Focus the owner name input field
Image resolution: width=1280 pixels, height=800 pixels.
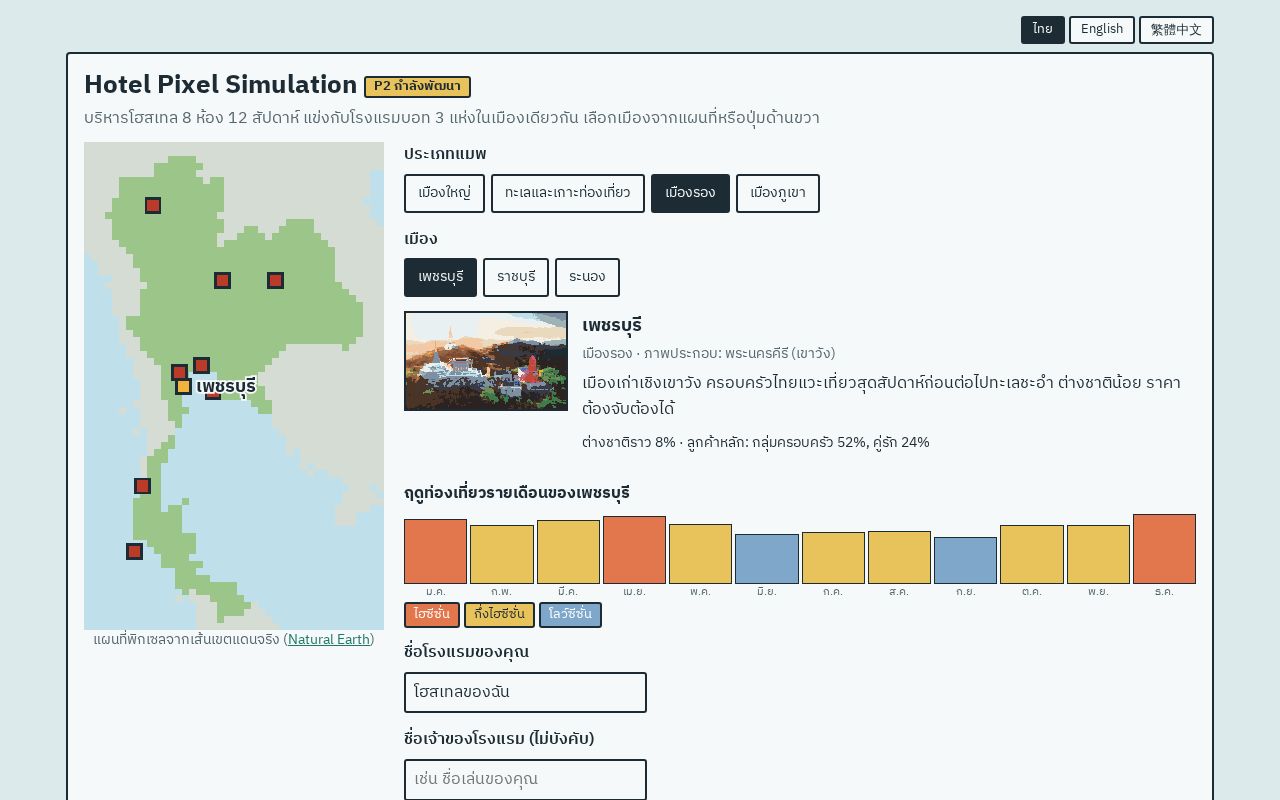tap(525, 779)
